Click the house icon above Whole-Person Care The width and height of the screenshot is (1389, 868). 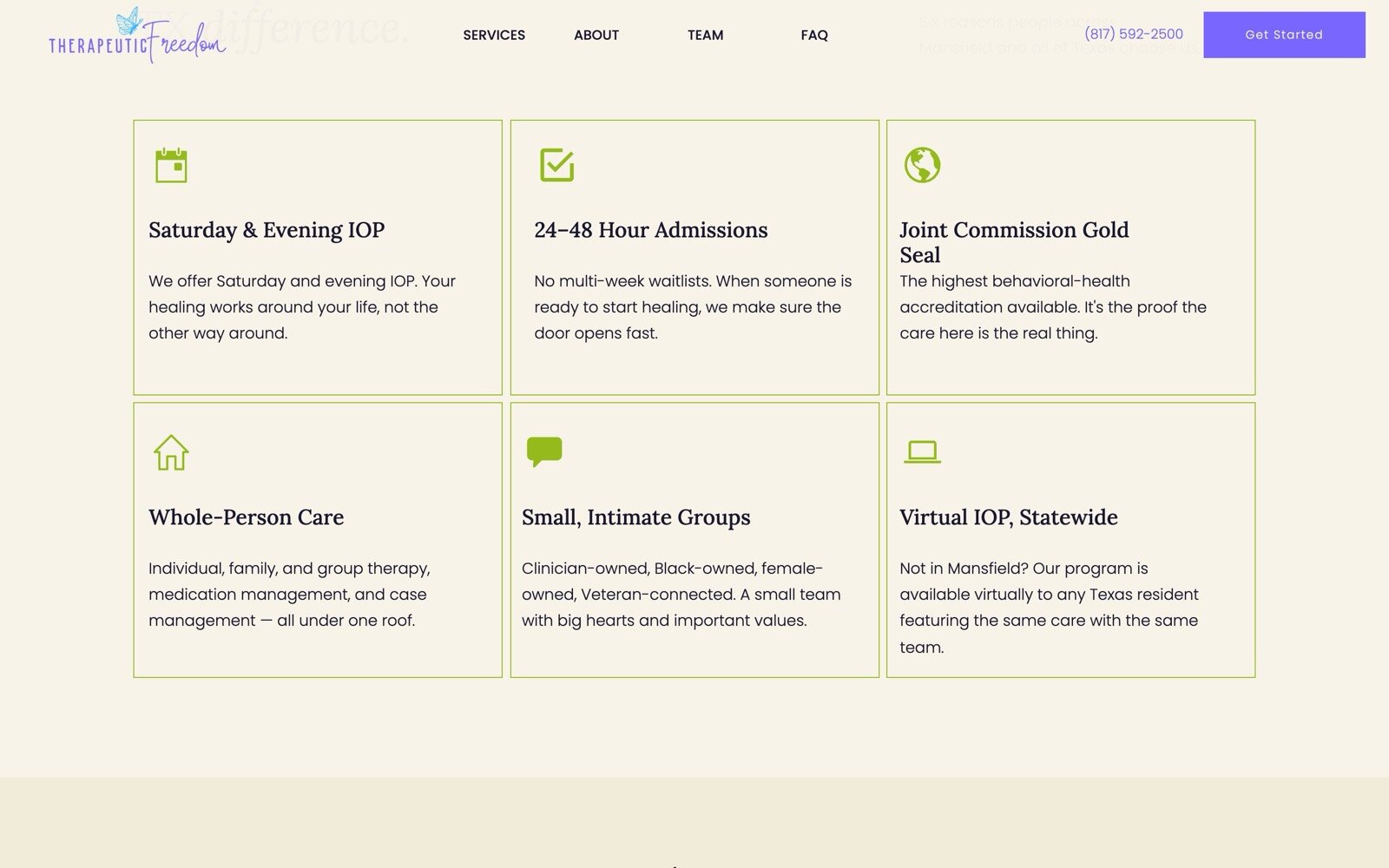(171, 452)
